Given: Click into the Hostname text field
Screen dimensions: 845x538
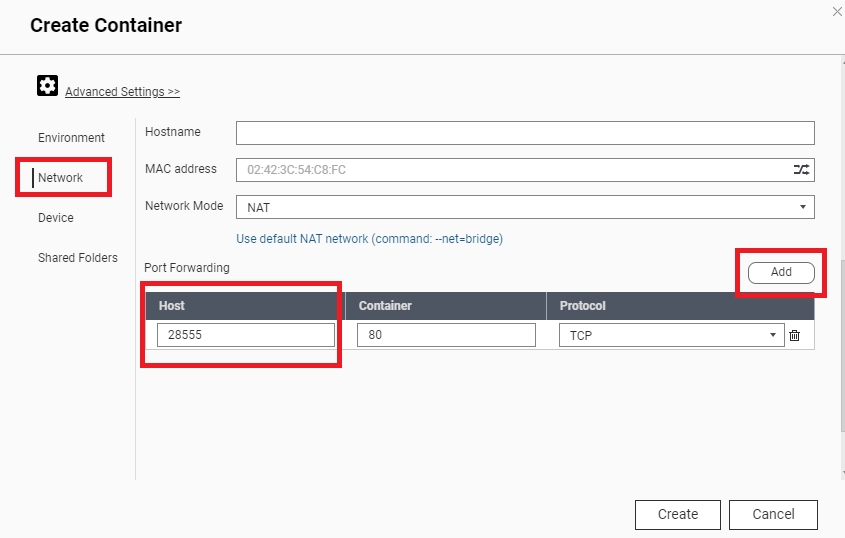Looking at the screenshot, I should (x=525, y=133).
